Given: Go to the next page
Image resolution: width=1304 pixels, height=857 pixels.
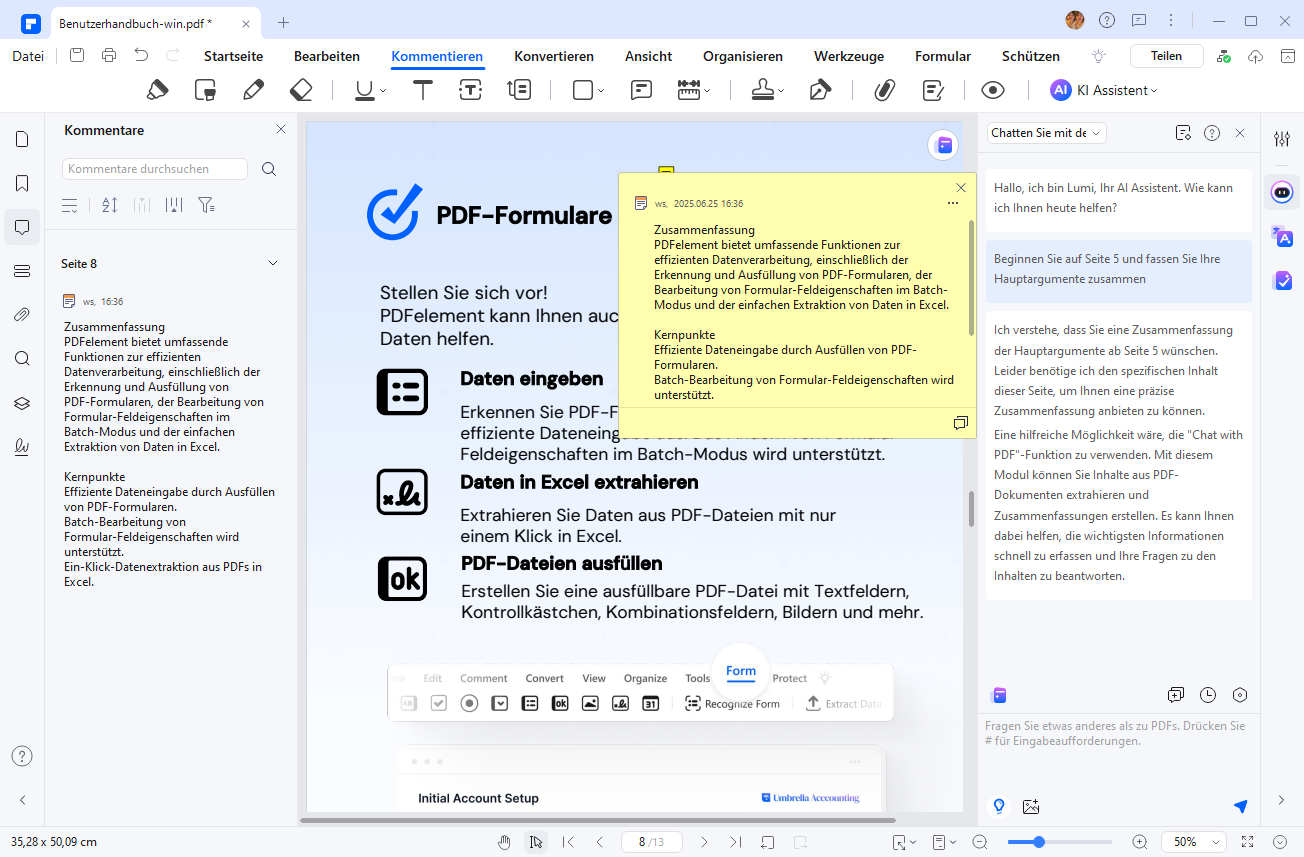Looking at the screenshot, I should [x=704, y=842].
